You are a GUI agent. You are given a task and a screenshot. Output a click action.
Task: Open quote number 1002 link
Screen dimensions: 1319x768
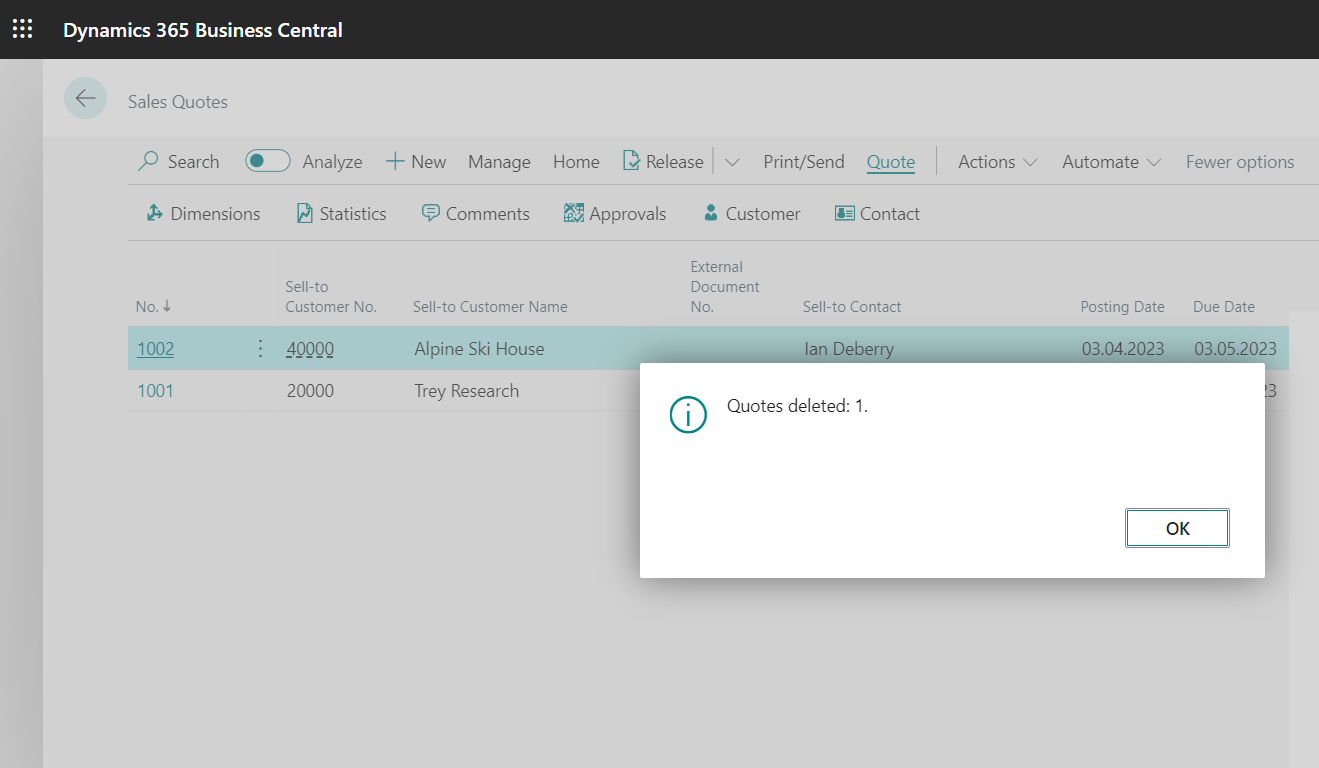[155, 349]
